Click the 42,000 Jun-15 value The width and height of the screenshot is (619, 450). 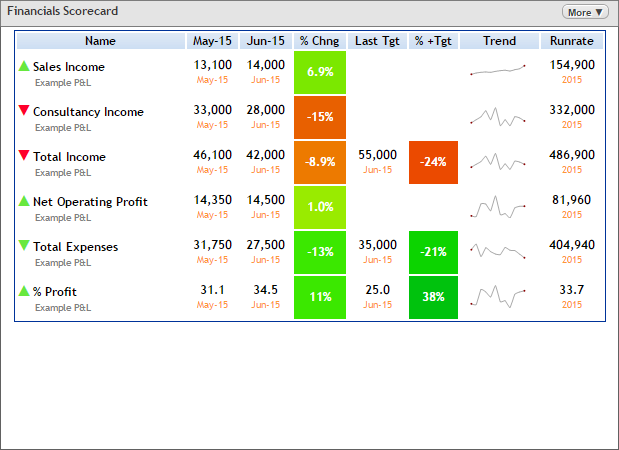pos(266,155)
